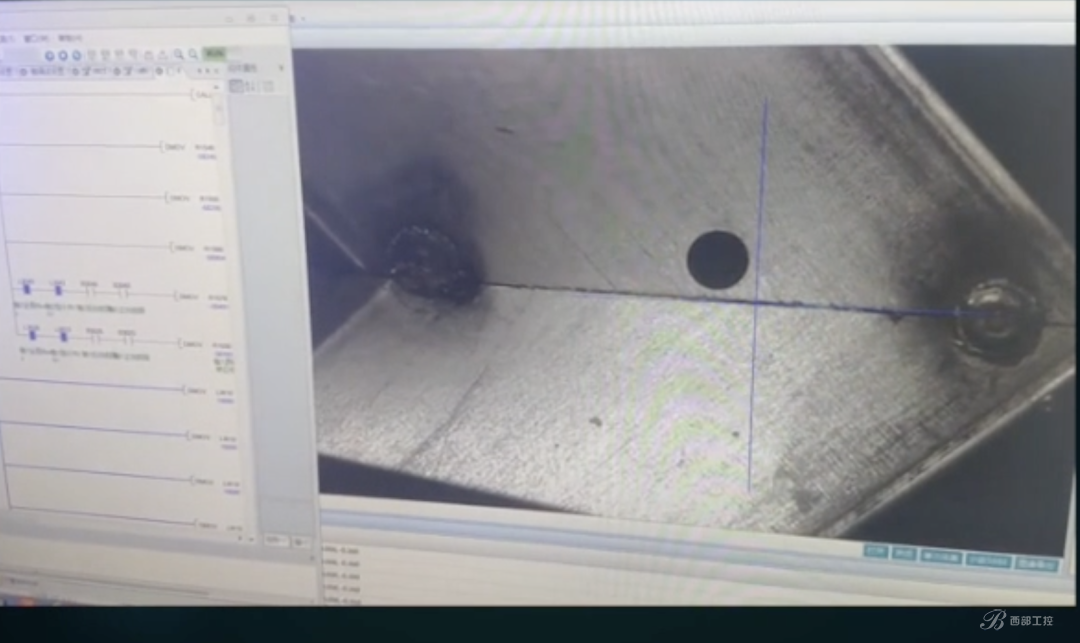Screen dimensions: 1080x643
Task: Click the scroll-up arrow of ladder editor
Action: 217,88
